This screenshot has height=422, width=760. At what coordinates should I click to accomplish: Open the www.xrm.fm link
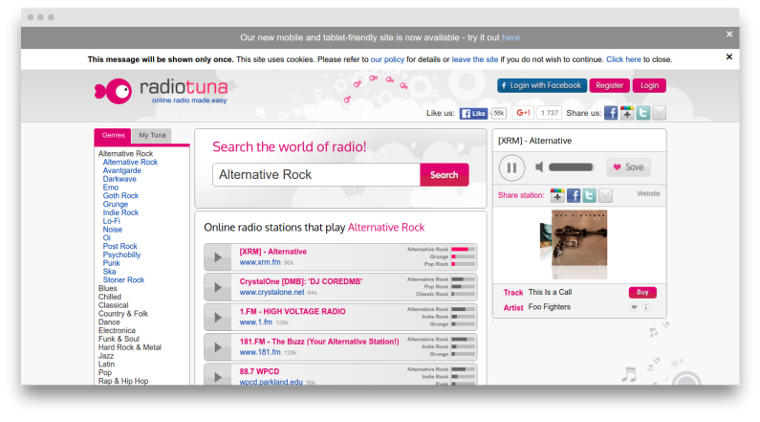[x=260, y=262]
